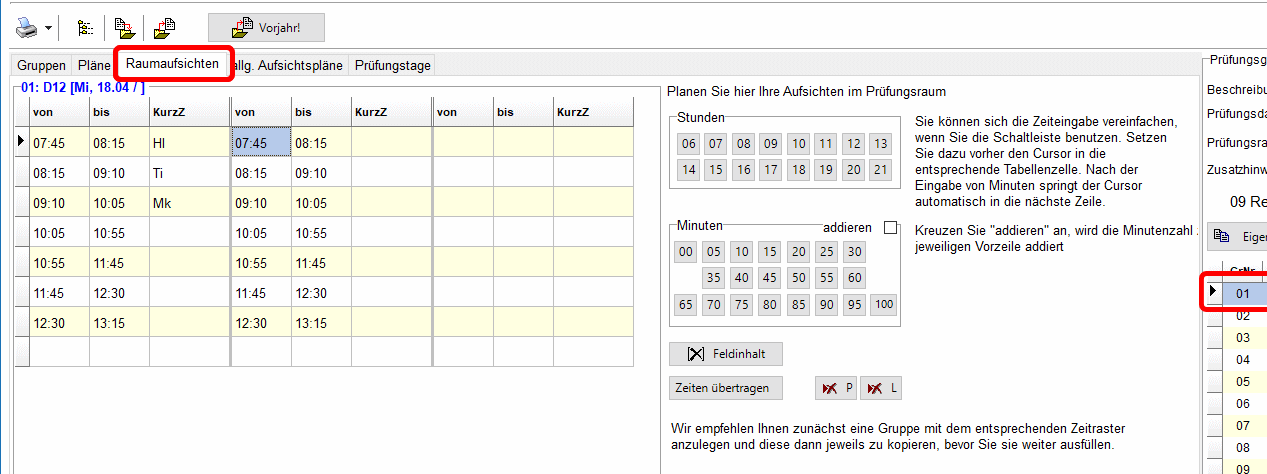Screen dimensions: 1267x474
Task: Select group row 05 in right list
Action: 1243,381
